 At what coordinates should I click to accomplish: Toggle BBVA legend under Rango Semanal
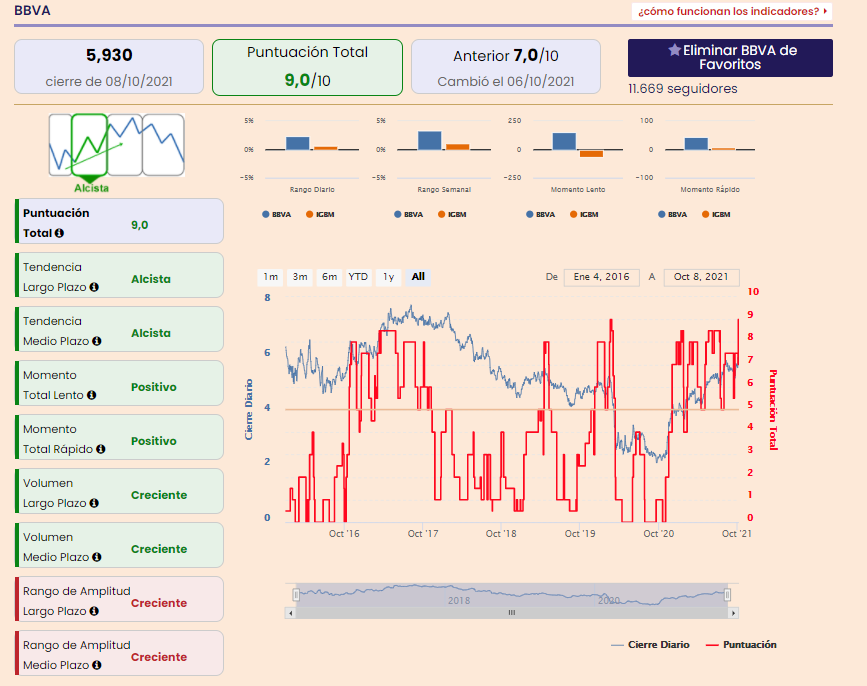pos(408,214)
